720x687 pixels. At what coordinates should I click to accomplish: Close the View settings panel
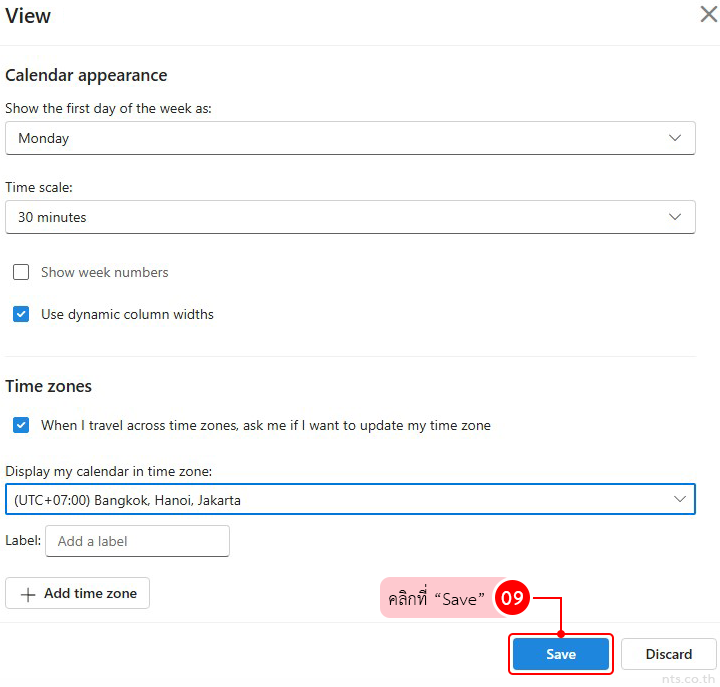708,14
